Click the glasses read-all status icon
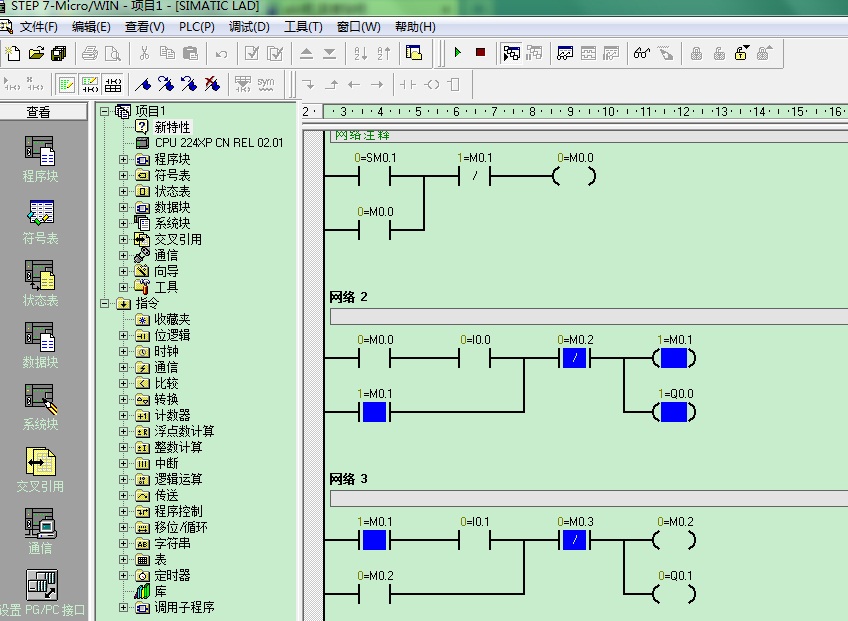The width and height of the screenshot is (848, 621). pos(642,53)
